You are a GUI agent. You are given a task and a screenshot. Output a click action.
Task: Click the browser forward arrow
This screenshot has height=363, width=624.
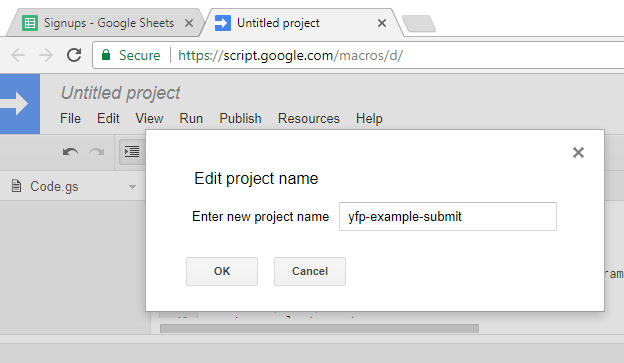[46, 55]
